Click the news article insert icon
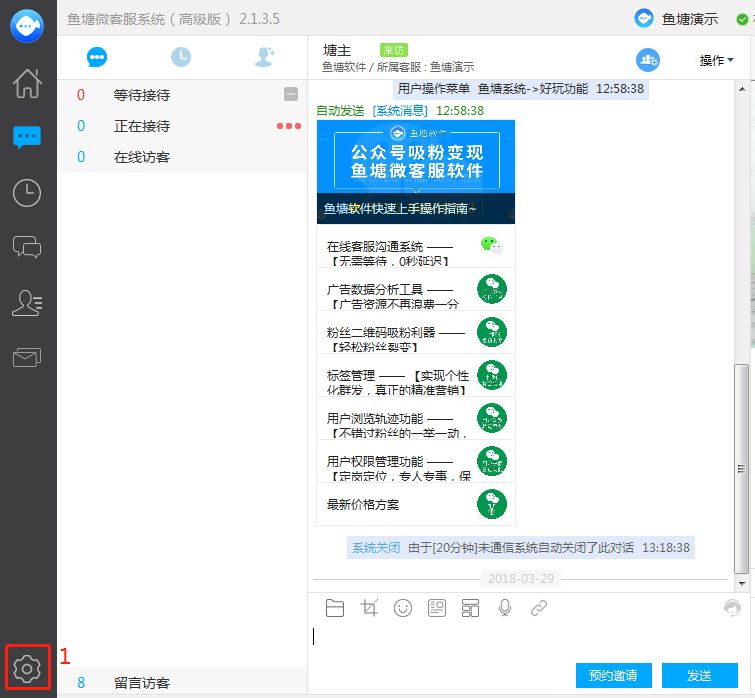 tap(437, 608)
